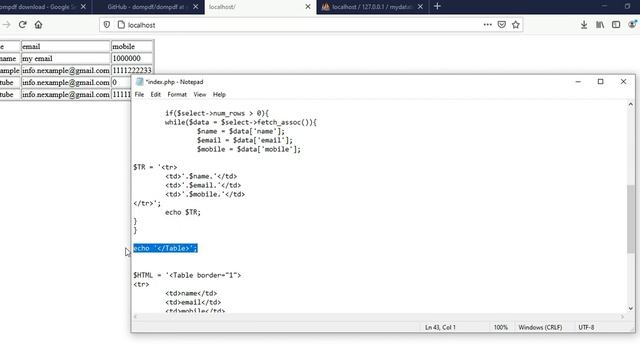Open the Firefox library icon
The image size is (640, 360).
[600, 25]
